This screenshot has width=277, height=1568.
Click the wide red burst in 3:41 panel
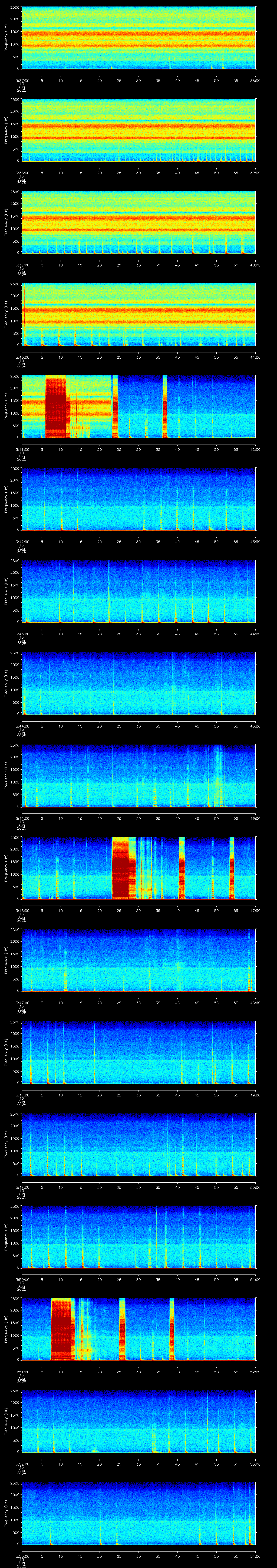point(55,407)
